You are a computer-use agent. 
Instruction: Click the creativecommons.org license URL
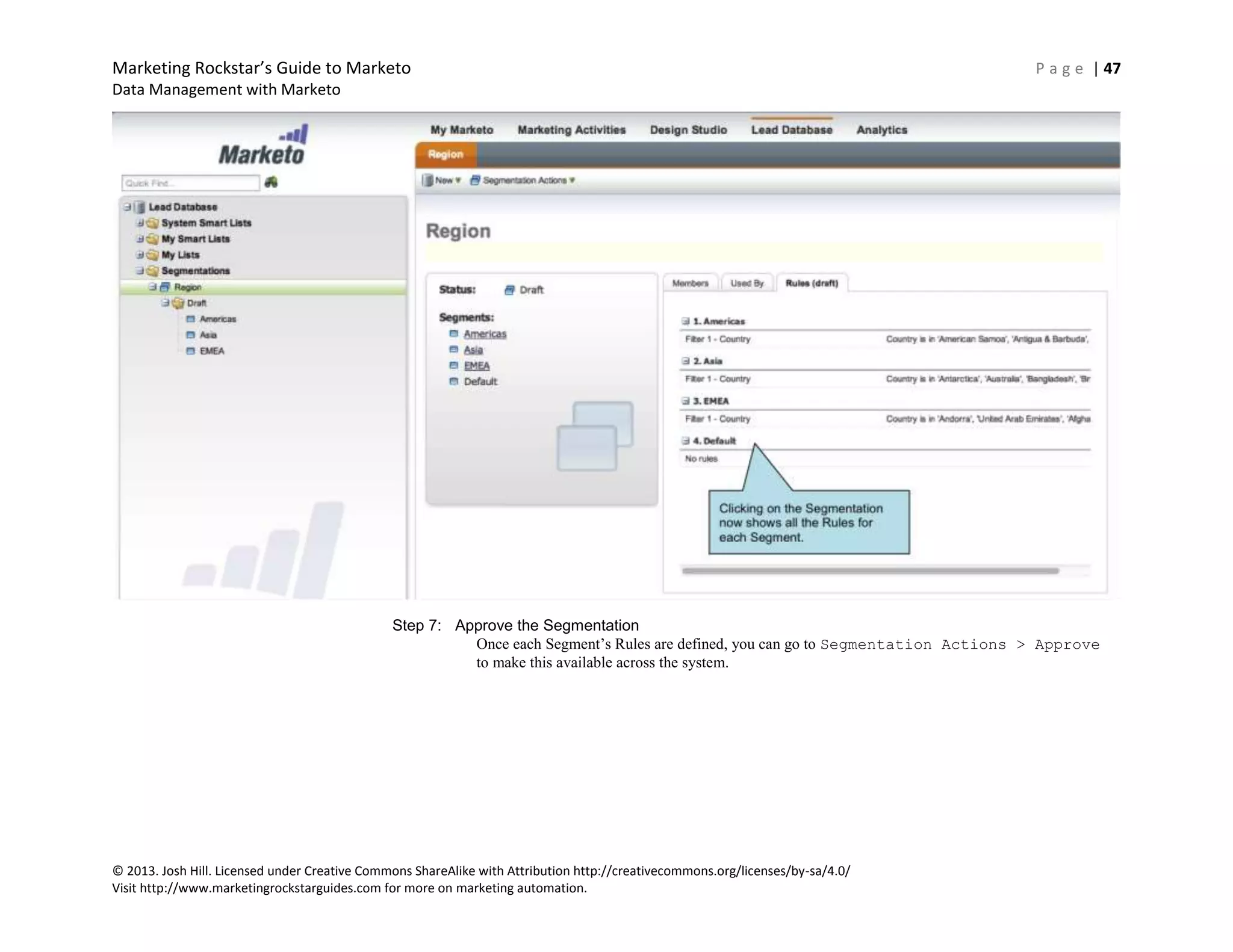[712, 871]
